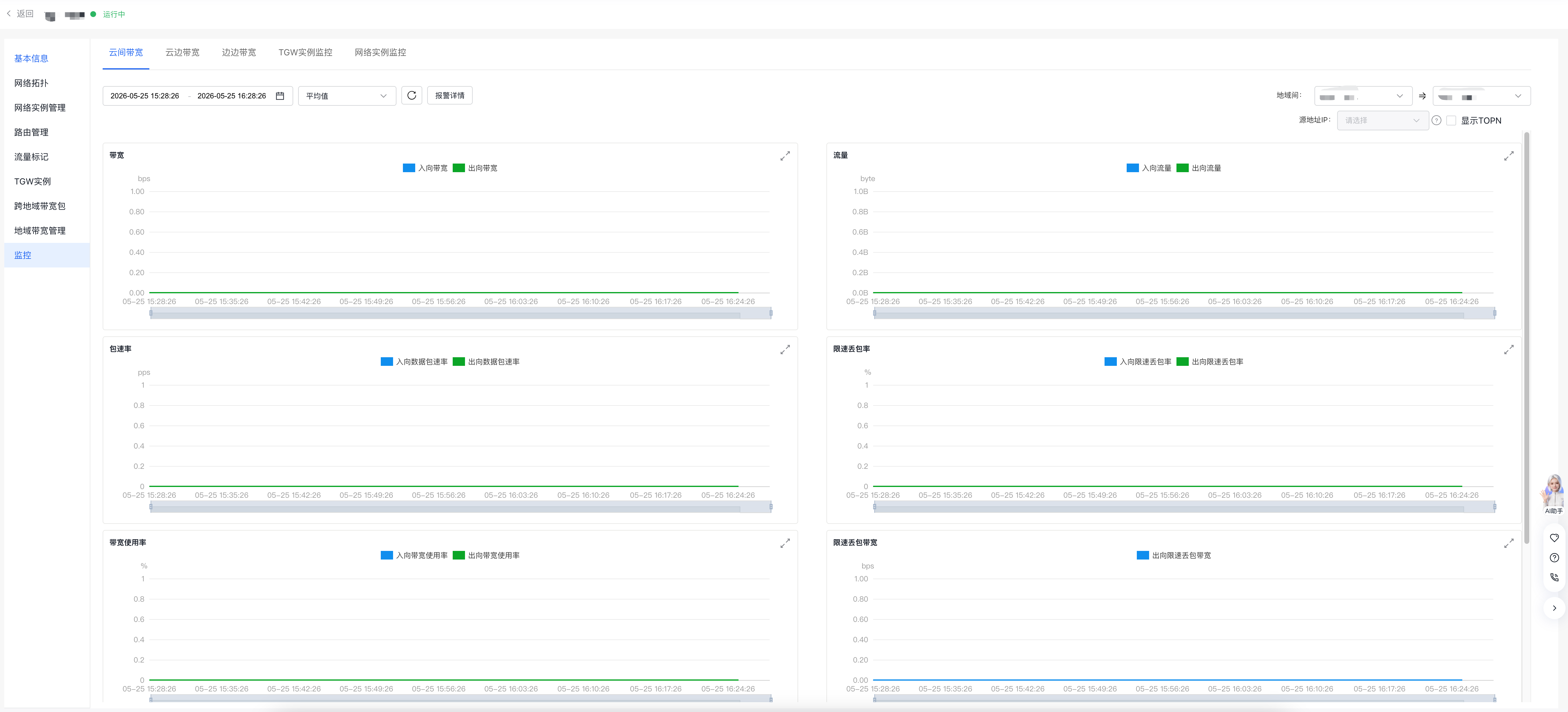This screenshot has width=1568, height=712.
Task: Toggle 入向限速丢包率 legend series
Action: 1138,362
